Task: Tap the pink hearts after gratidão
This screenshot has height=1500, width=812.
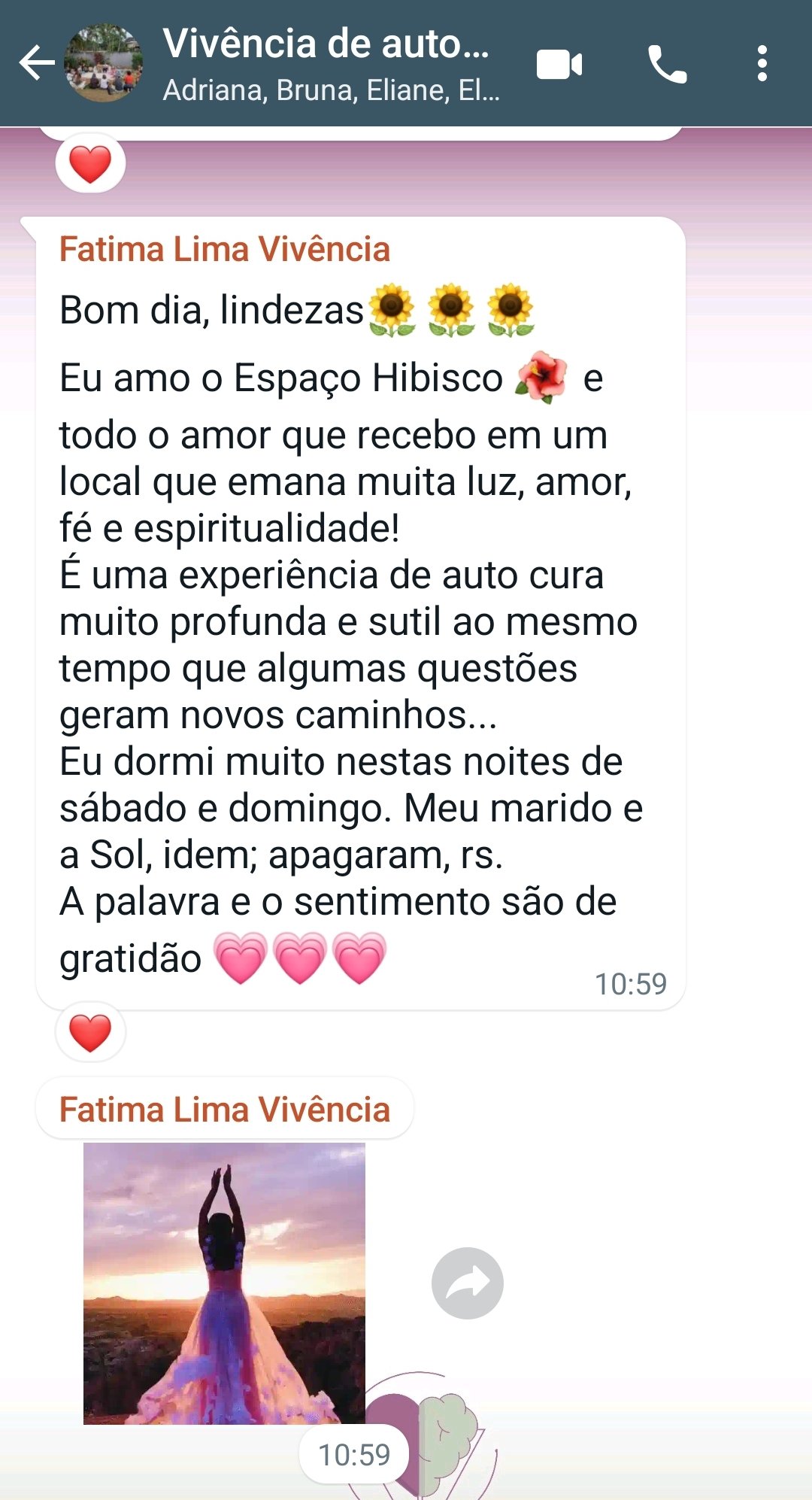Action: pyautogui.click(x=300, y=958)
